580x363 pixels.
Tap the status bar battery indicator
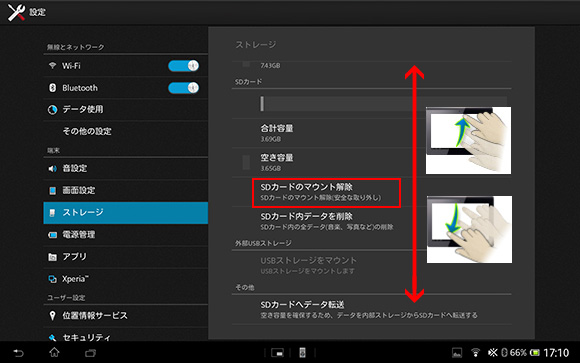[x=535, y=353]
